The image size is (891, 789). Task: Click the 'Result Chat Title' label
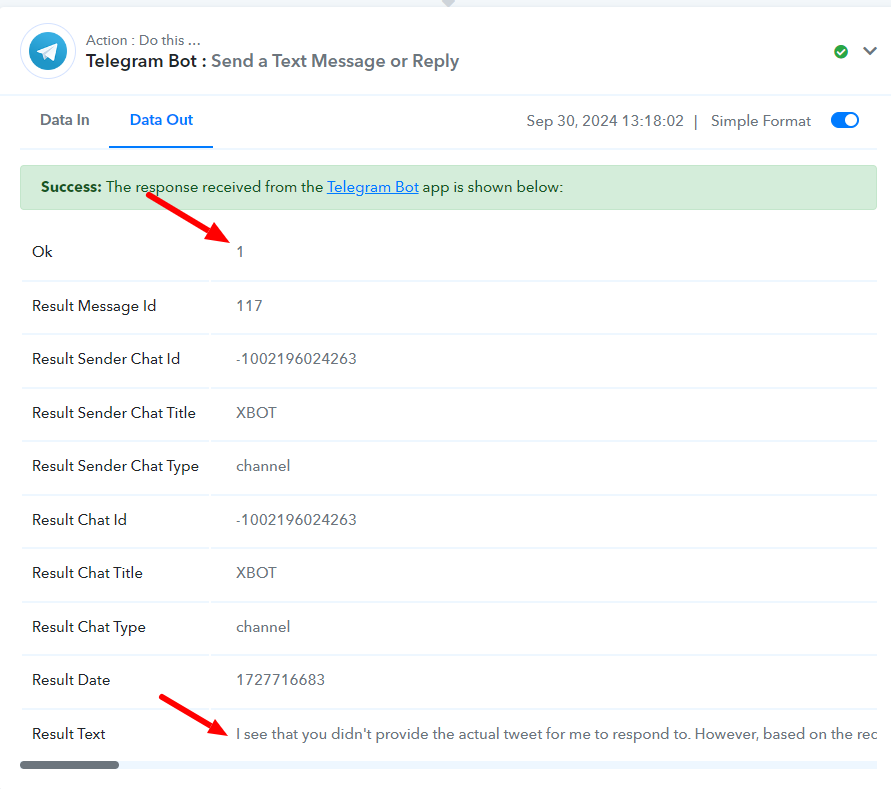coord(87,573)
